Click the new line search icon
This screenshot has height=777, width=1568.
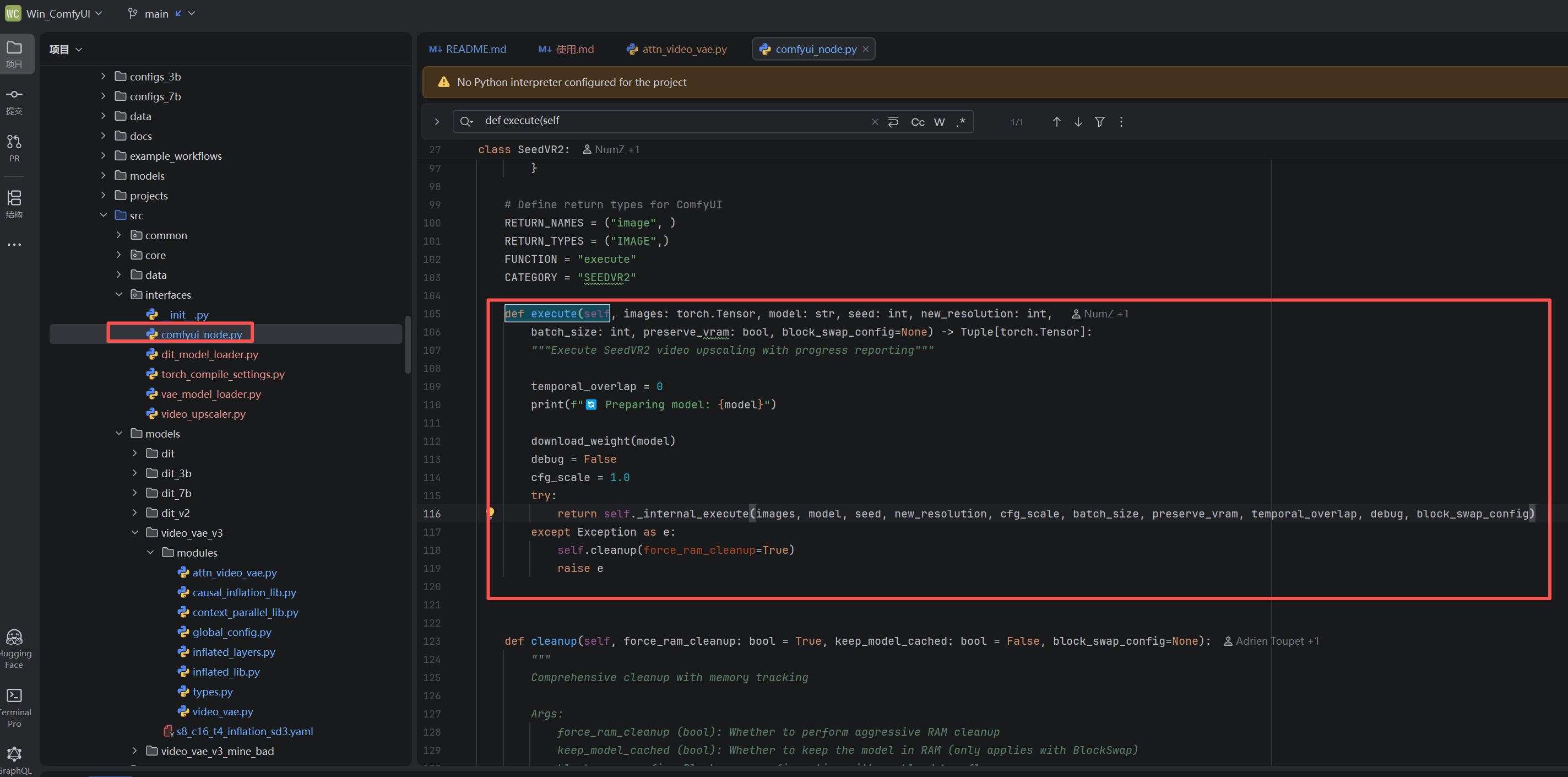pyautogui.click(x=893, y=122)
